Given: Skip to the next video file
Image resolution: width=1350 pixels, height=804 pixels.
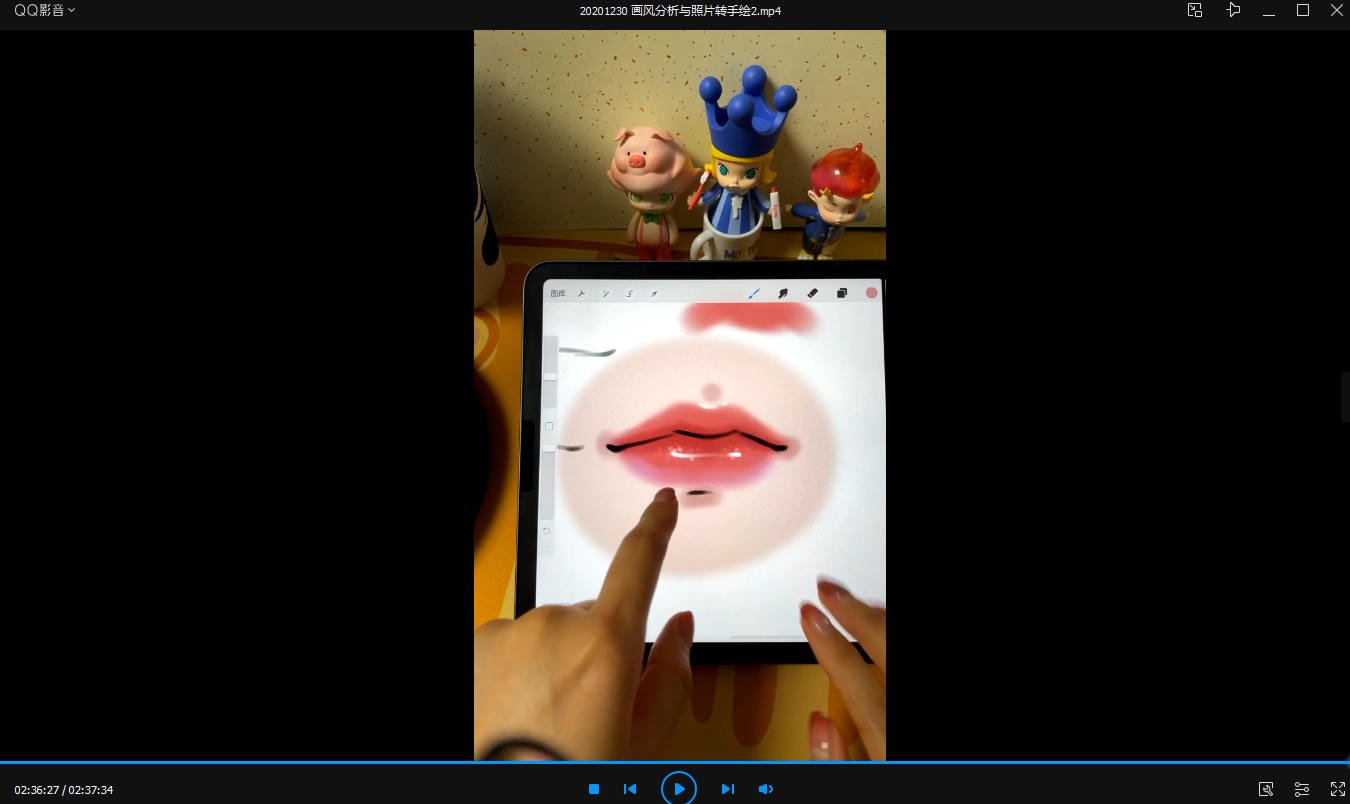Looking at the screenshot, I should coord(728,789).
